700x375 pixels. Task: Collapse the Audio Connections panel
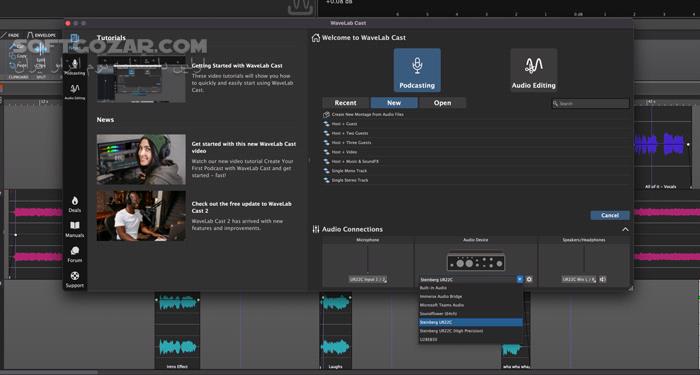click(x=625, y=229)
